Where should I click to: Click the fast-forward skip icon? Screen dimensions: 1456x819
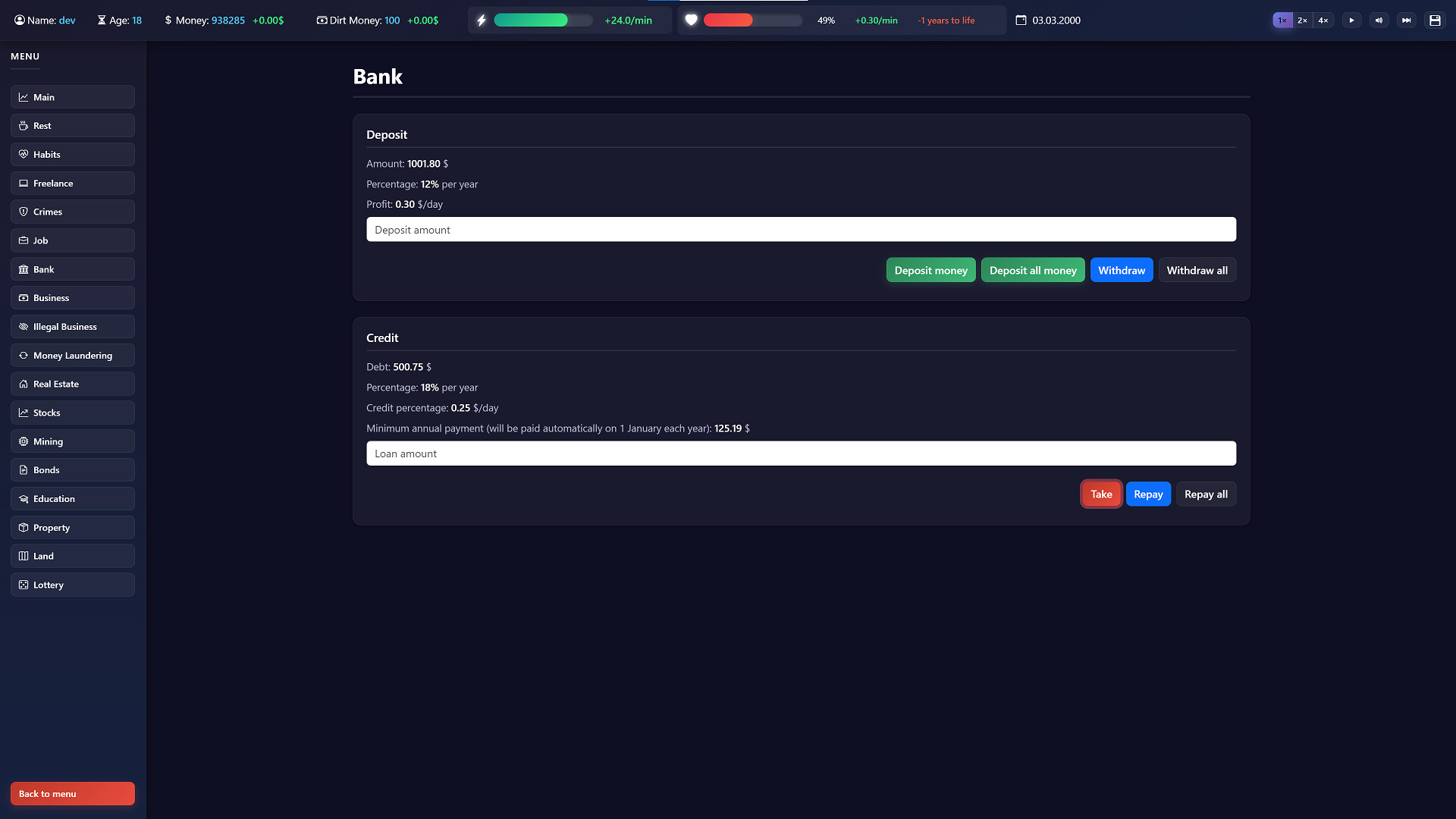1407,20
